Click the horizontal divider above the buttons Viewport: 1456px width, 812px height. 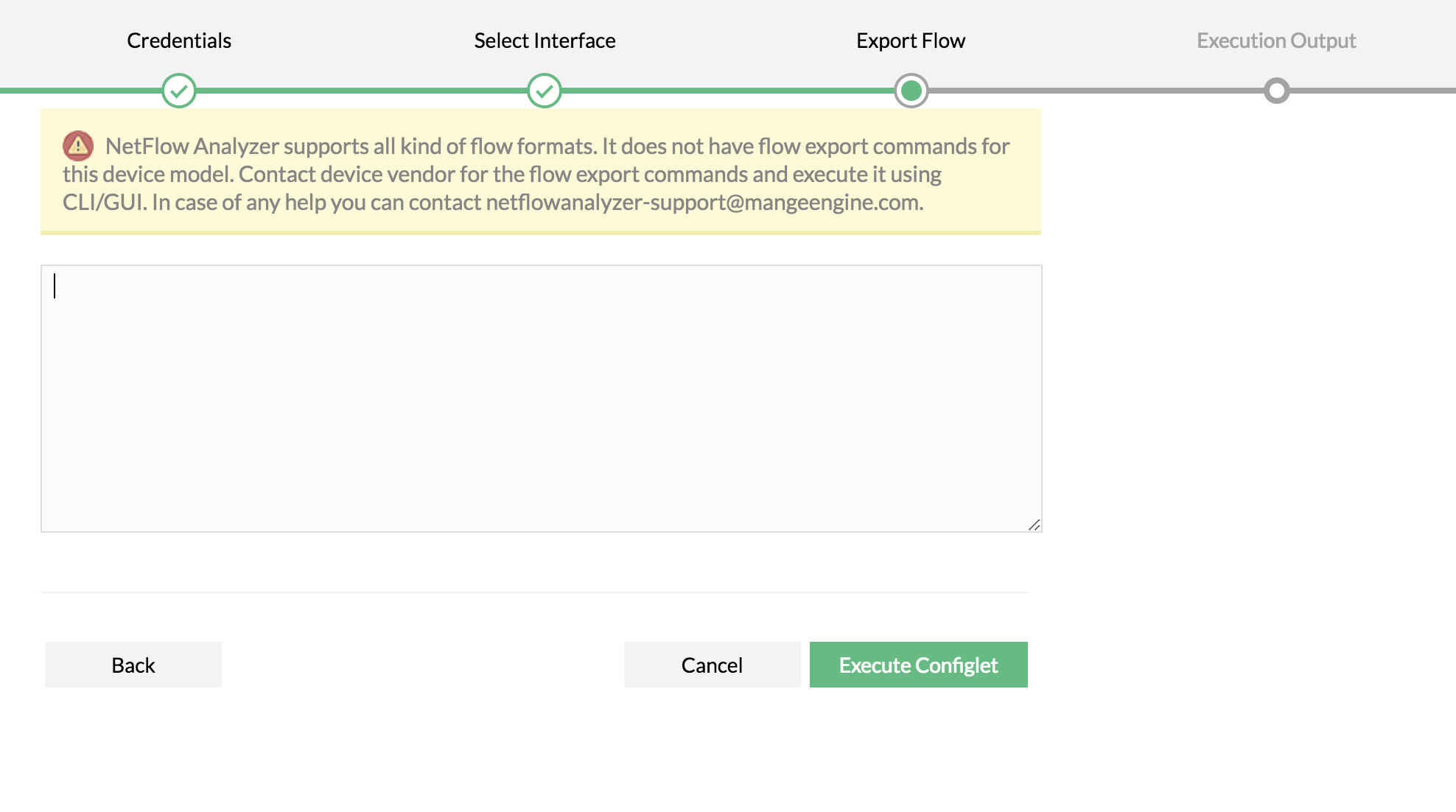(x=533, y=592)
